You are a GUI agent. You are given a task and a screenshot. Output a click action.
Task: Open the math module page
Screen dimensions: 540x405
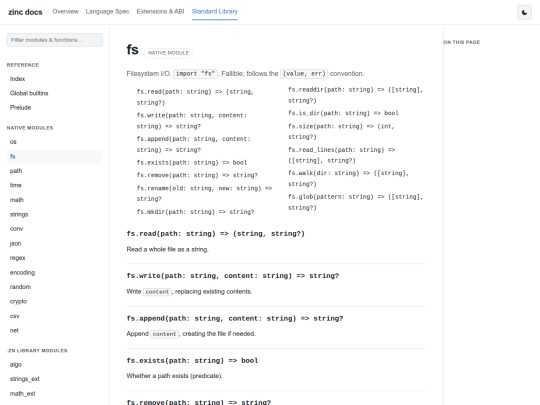point(54,200)
